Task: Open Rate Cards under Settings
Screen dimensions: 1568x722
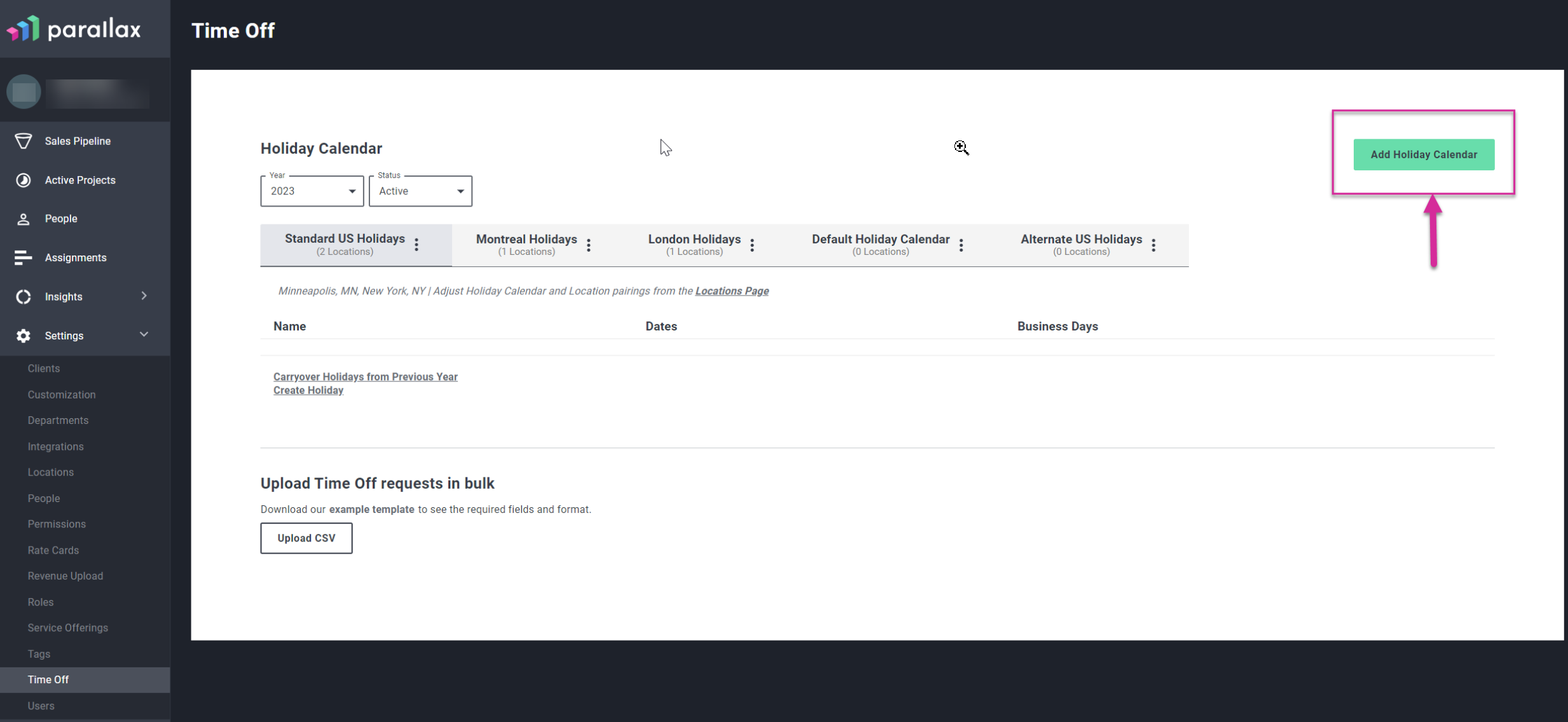Action: (53, 550)
